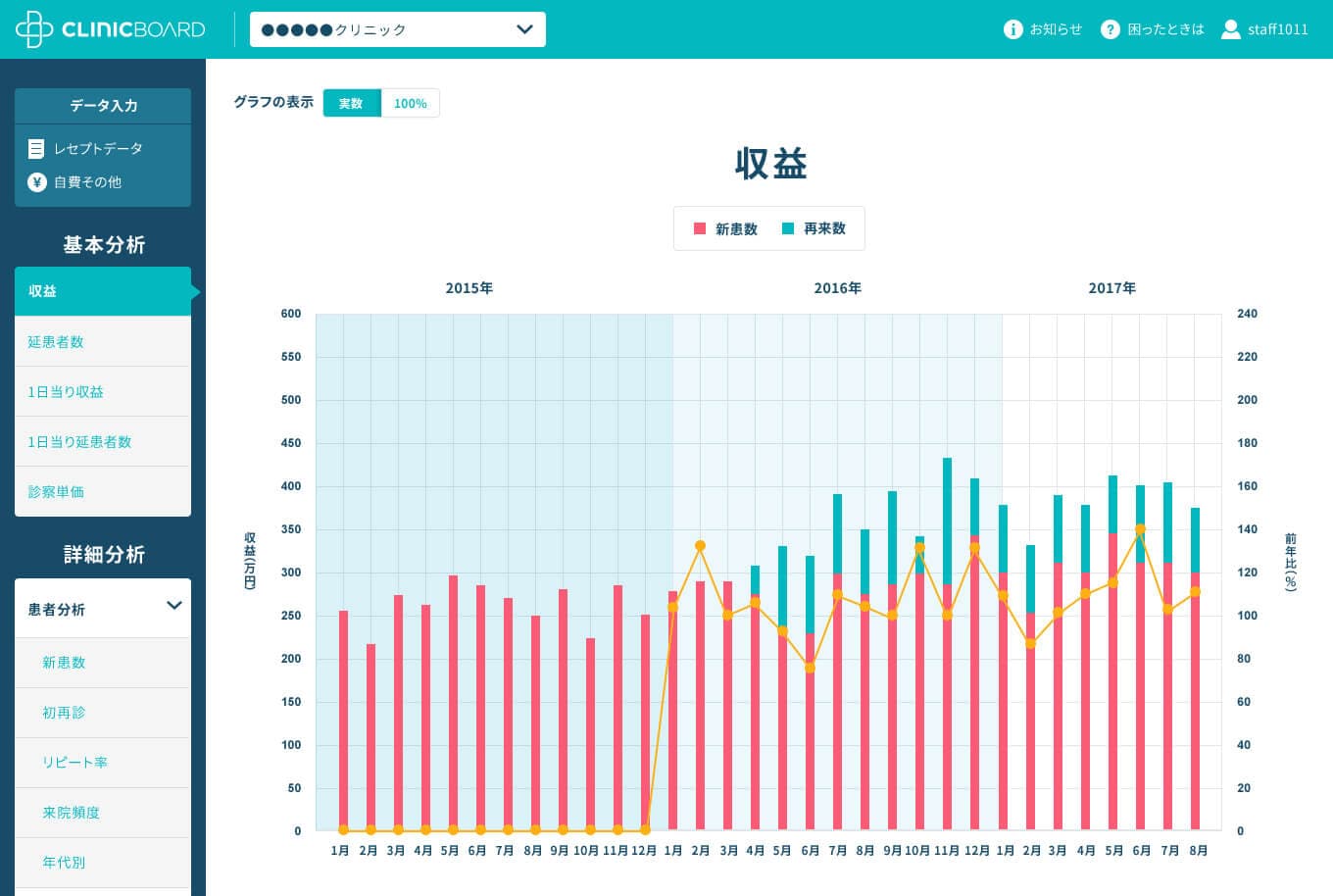Open the お知らせ info icon

pyautogui.click(x=1012, y=29)
